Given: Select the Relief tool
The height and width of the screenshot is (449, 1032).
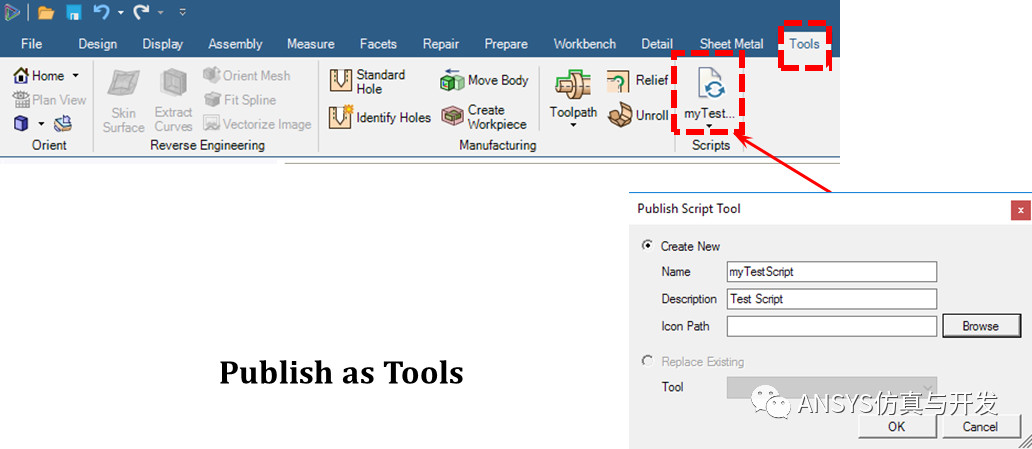Looking at the screenshot, I should point(637,81).
